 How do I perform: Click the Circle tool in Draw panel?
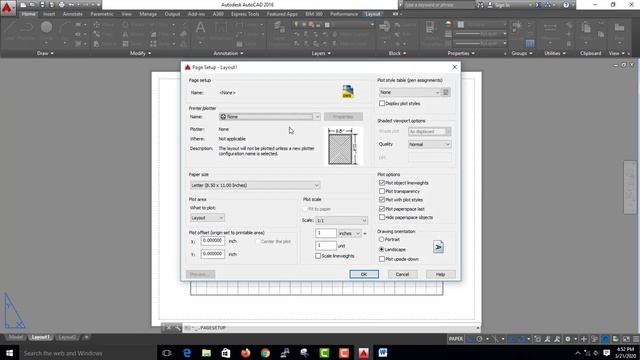coord(46,27)
